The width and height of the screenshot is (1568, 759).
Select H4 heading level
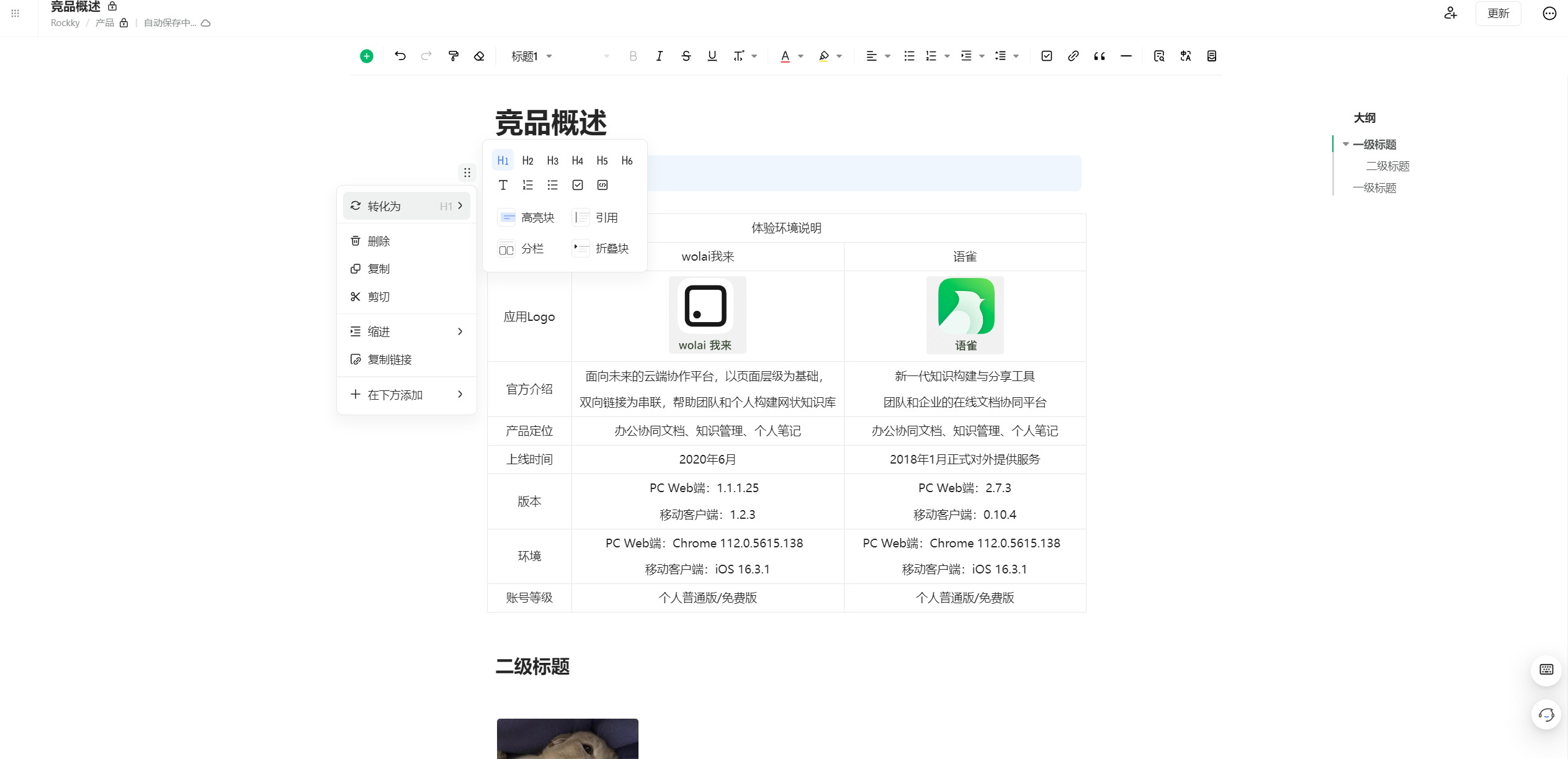[x=578, y=161]
